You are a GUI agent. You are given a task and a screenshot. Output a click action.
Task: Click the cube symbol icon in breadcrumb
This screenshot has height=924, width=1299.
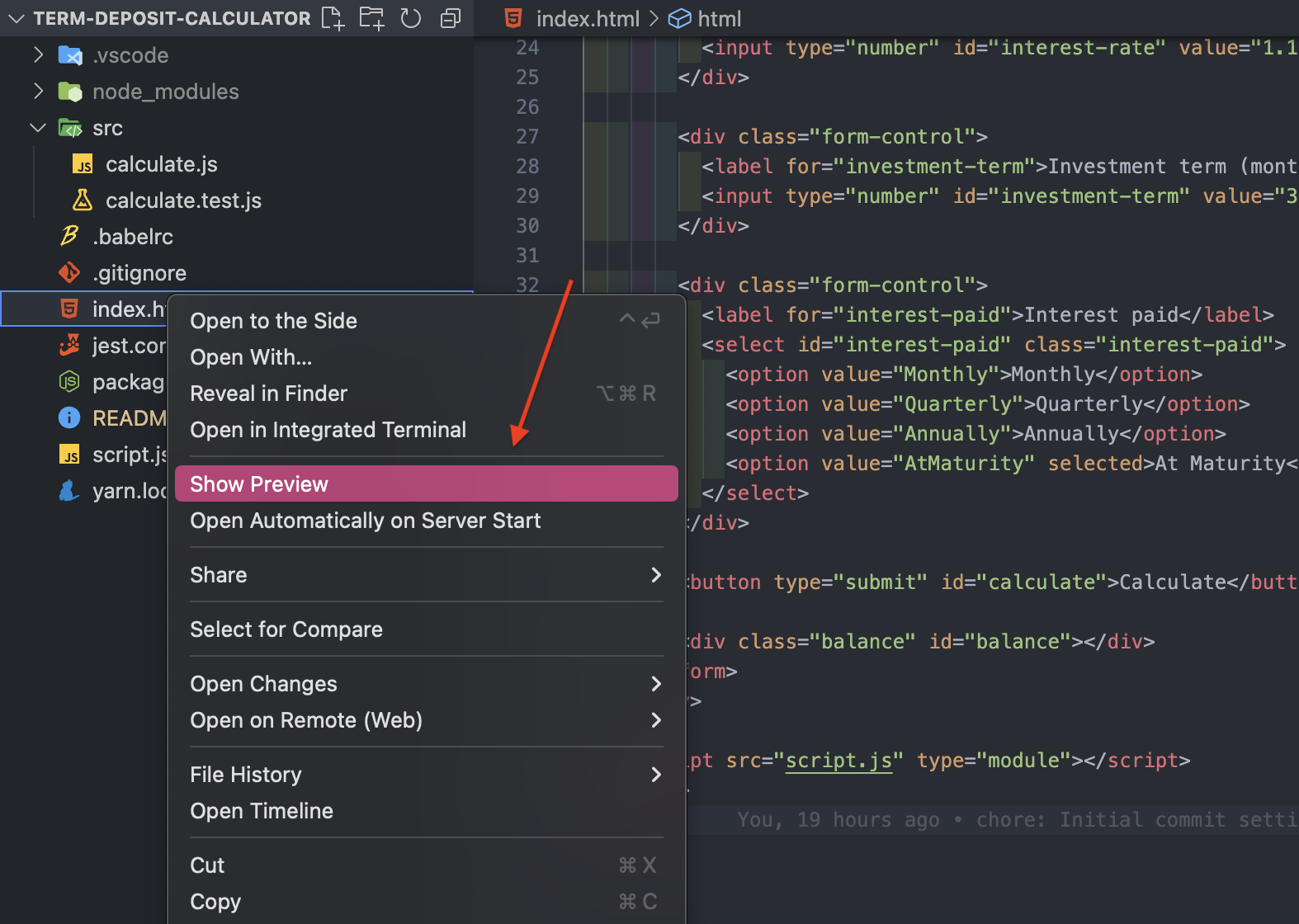click(x=679, y=18)
